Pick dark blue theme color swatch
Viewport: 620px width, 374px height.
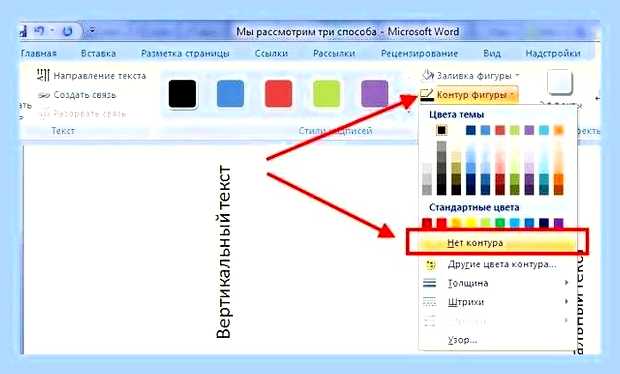click(x=471, y=130)
